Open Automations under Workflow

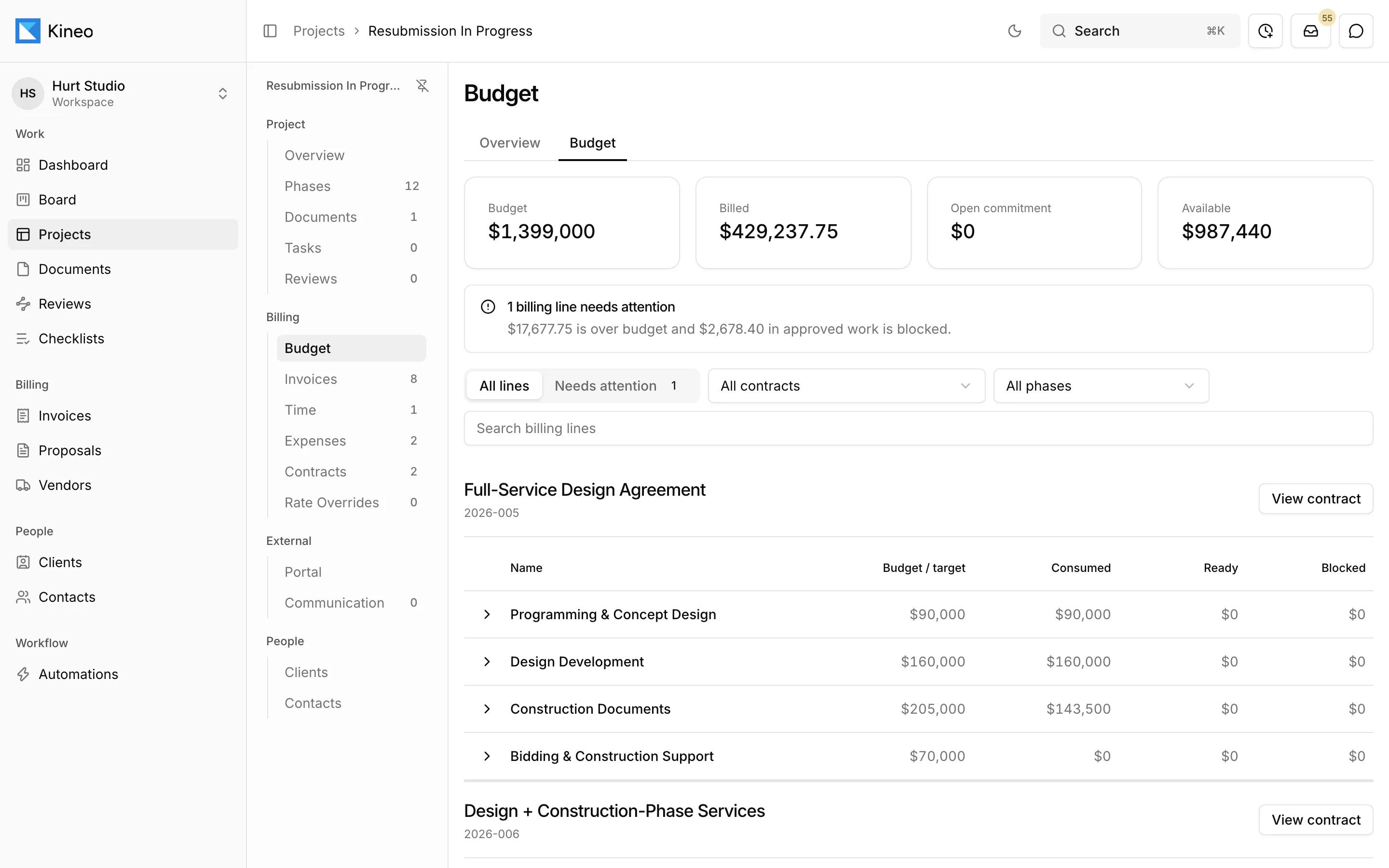coord(123,675)
